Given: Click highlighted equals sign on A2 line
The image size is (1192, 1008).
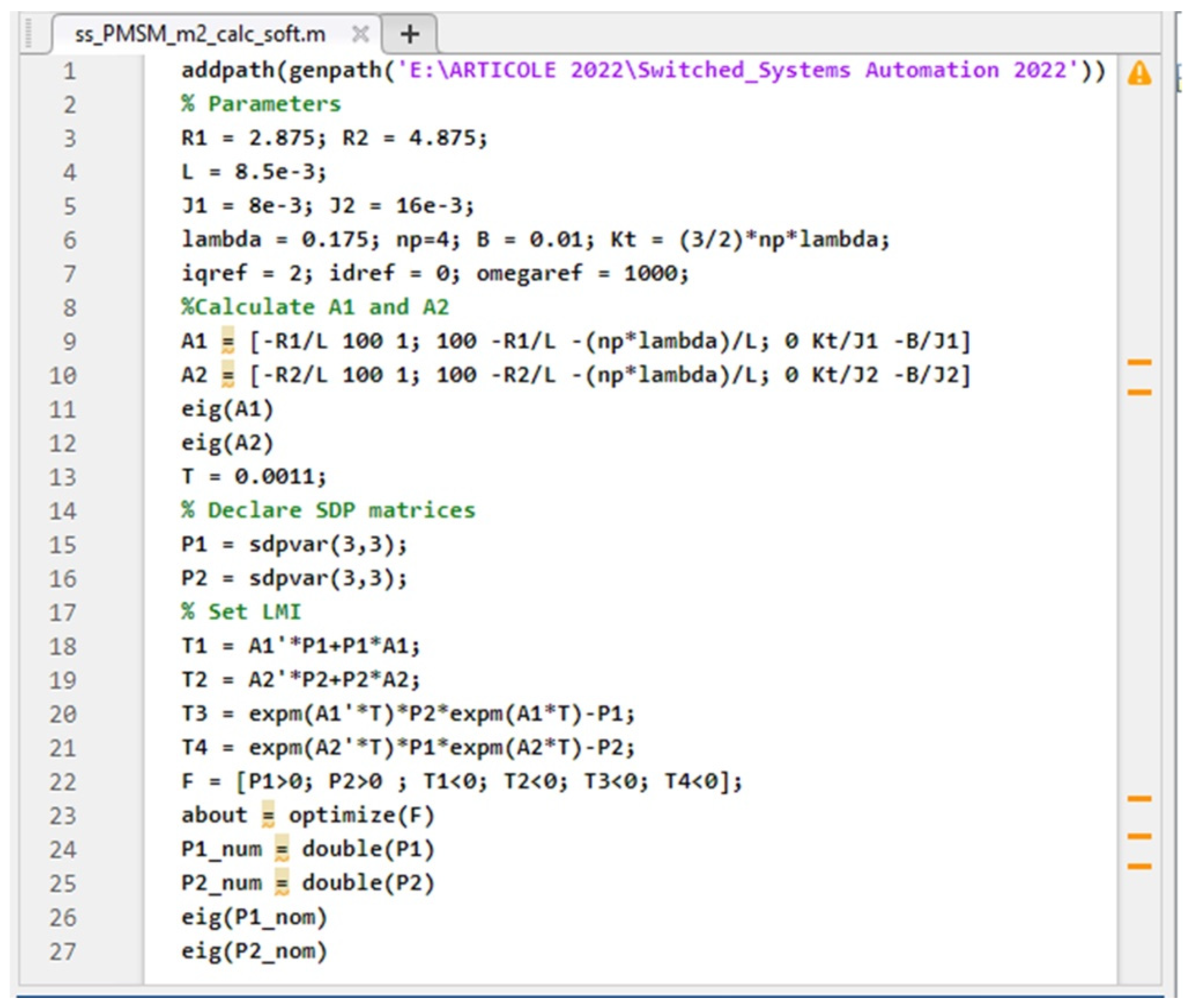Looking at the screenshot, I should 228,375.
